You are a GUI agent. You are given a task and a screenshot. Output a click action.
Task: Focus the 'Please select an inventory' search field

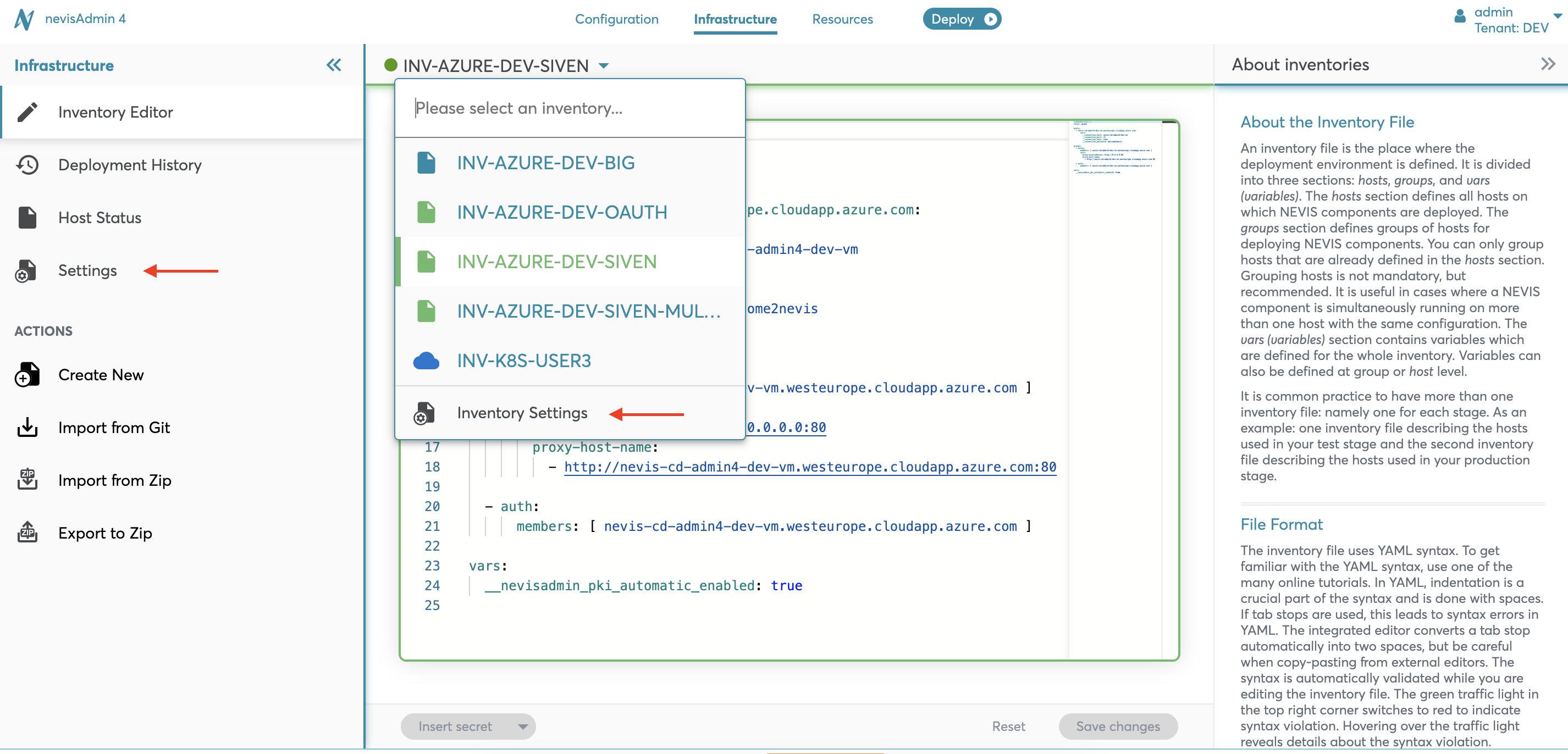[570, 108]
